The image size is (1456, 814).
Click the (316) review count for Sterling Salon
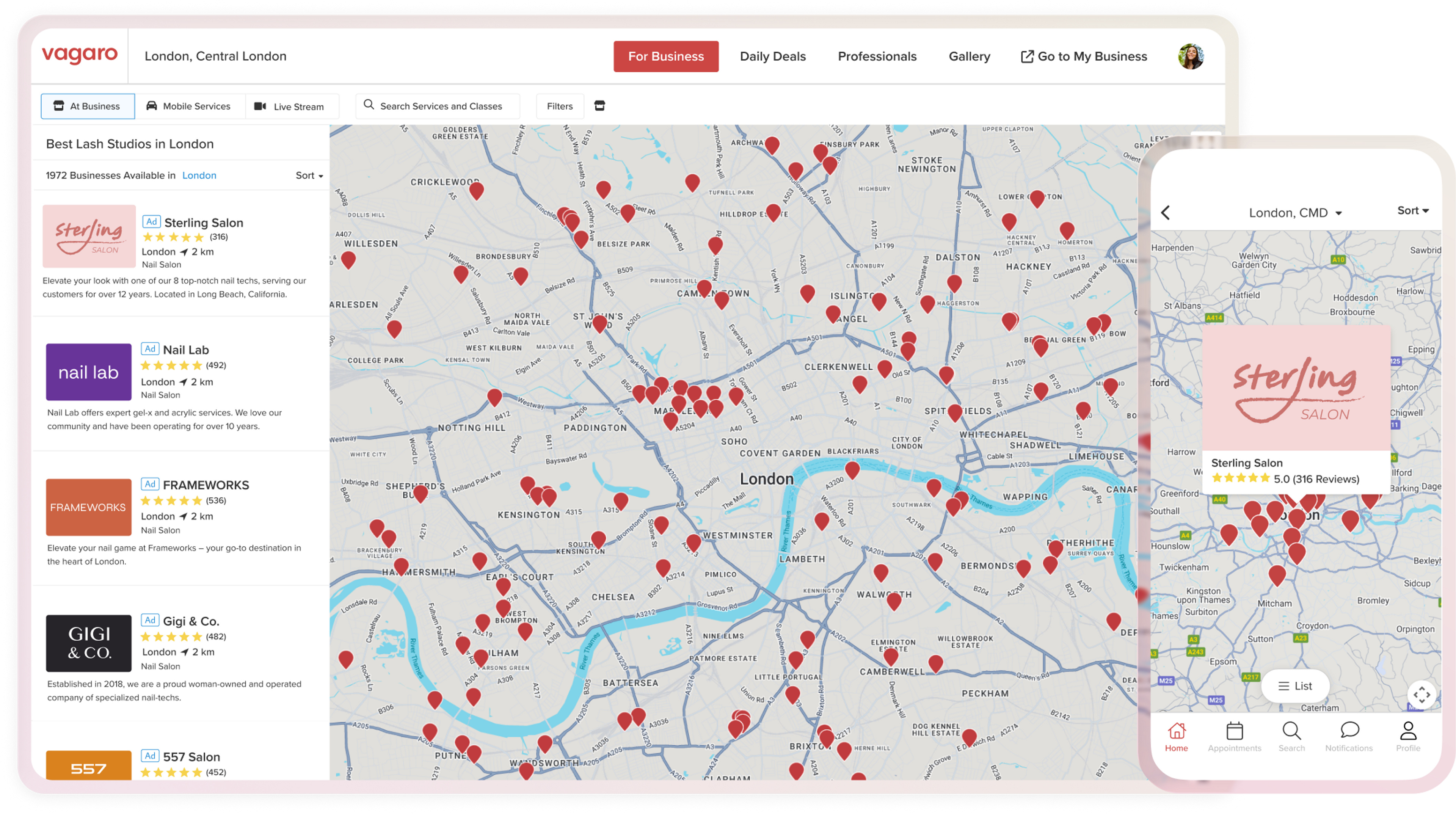219,237
